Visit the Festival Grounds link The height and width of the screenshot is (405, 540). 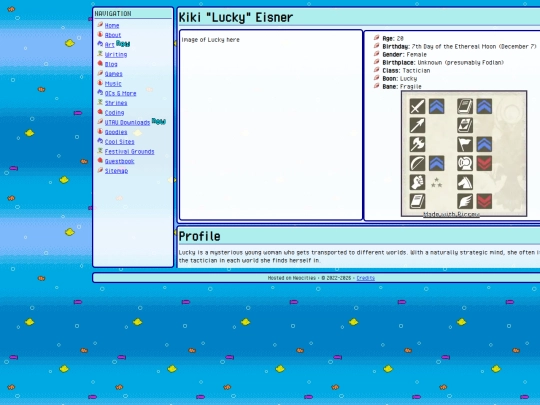tap(129, 152)
